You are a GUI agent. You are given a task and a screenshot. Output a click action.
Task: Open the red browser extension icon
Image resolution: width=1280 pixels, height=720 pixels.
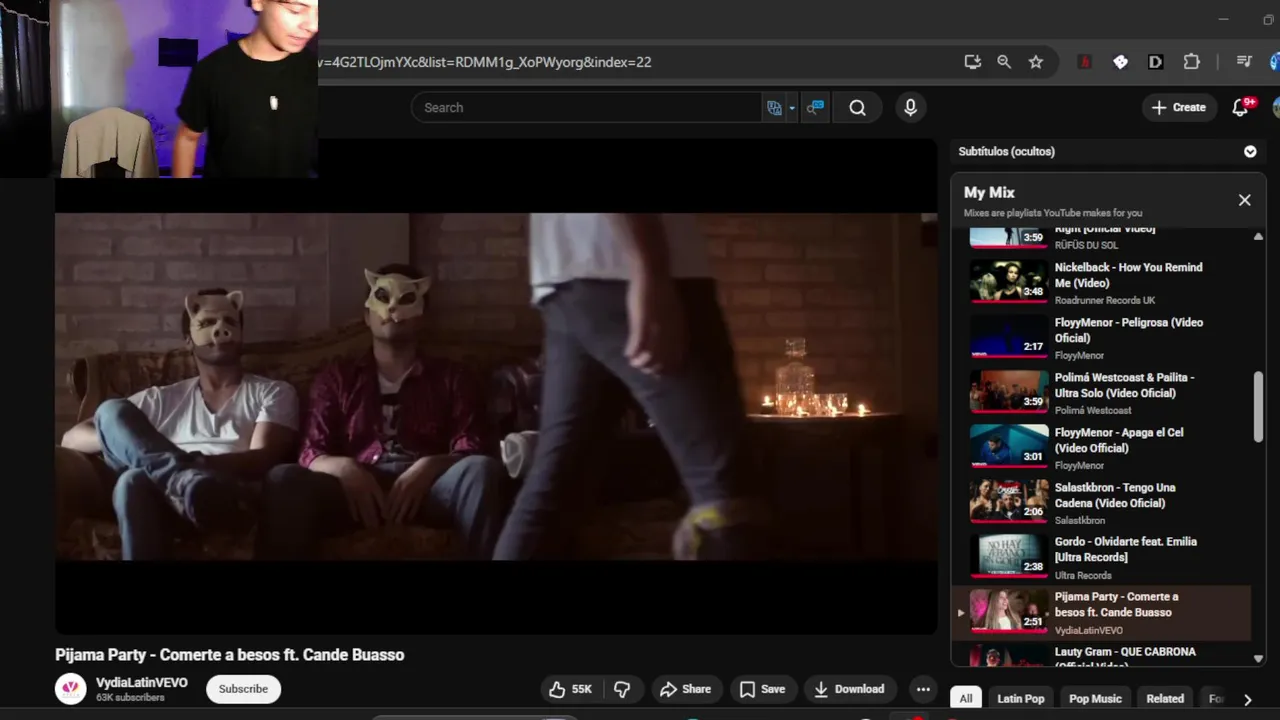(x=1085, y=62)
